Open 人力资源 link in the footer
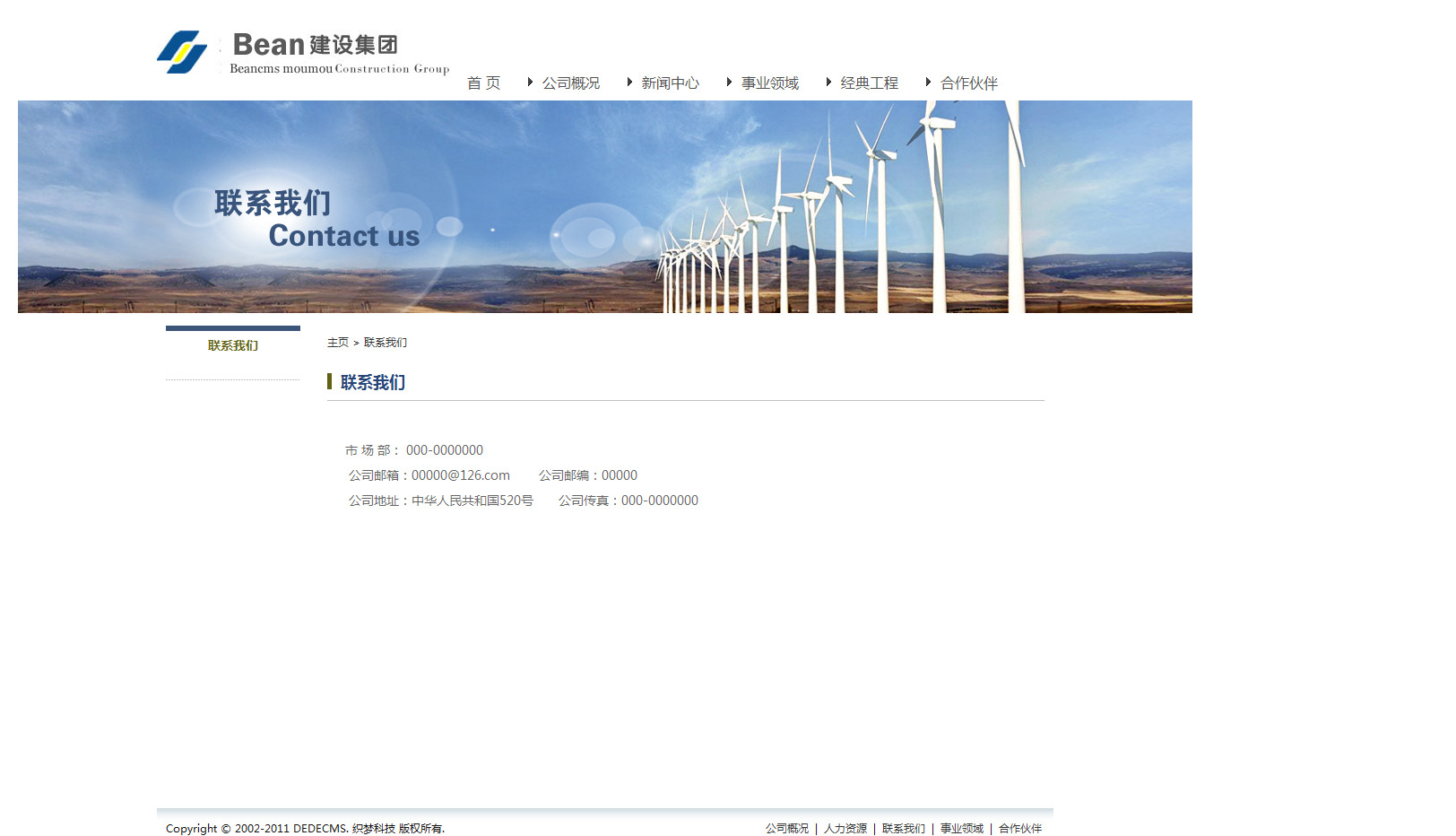This screenshot has height=836, width=1456. click(845, 829)
